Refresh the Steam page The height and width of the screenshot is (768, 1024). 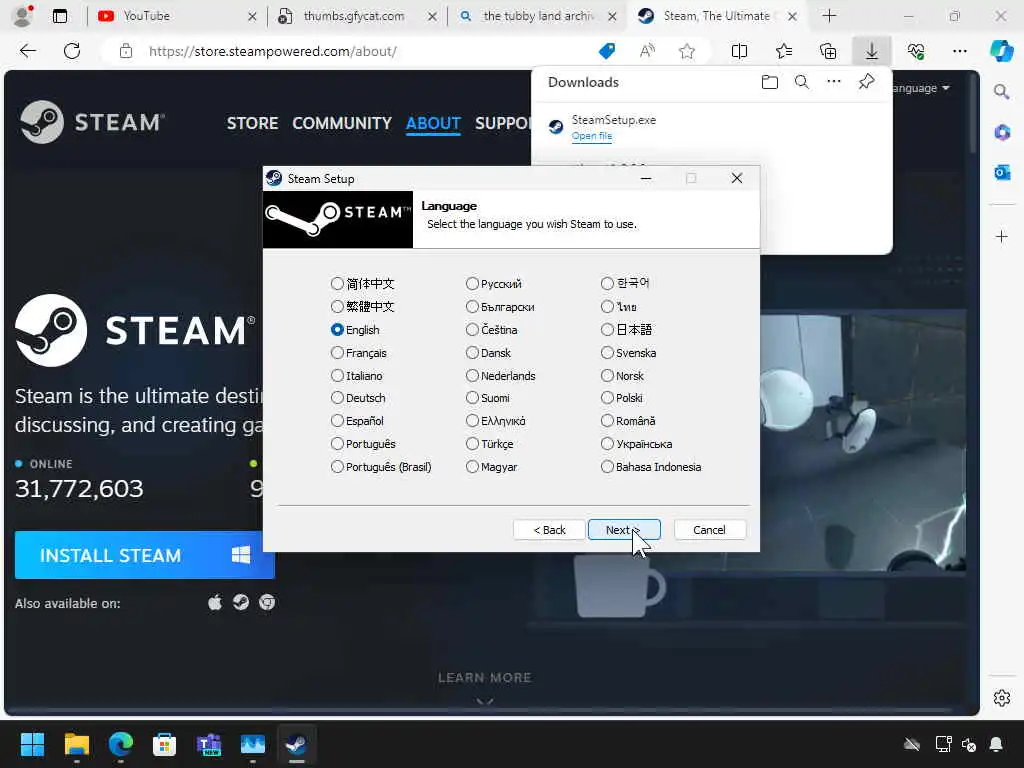[72, 51]
